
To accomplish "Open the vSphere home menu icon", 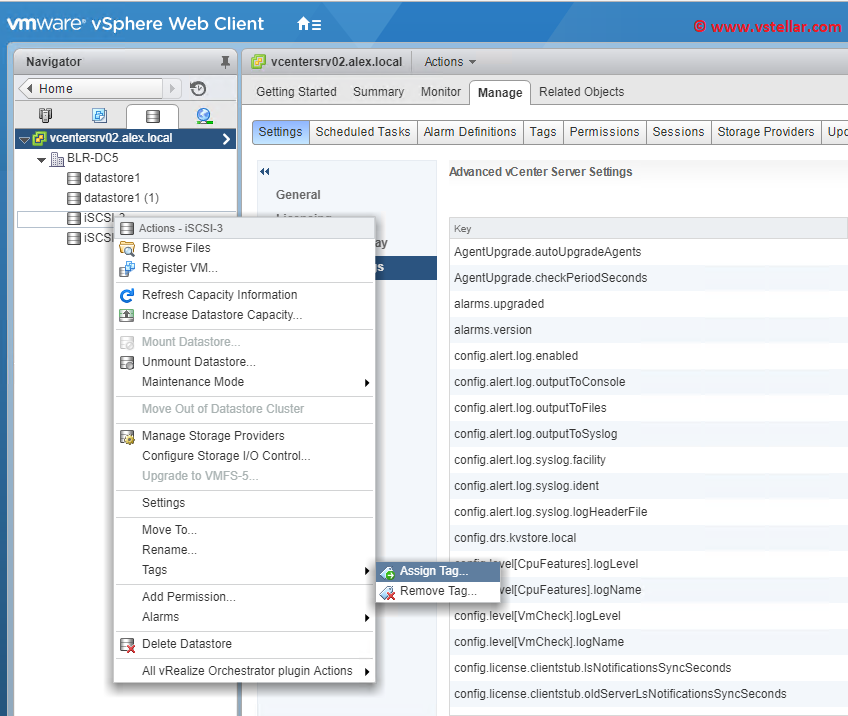I will (x=309, y=24).
